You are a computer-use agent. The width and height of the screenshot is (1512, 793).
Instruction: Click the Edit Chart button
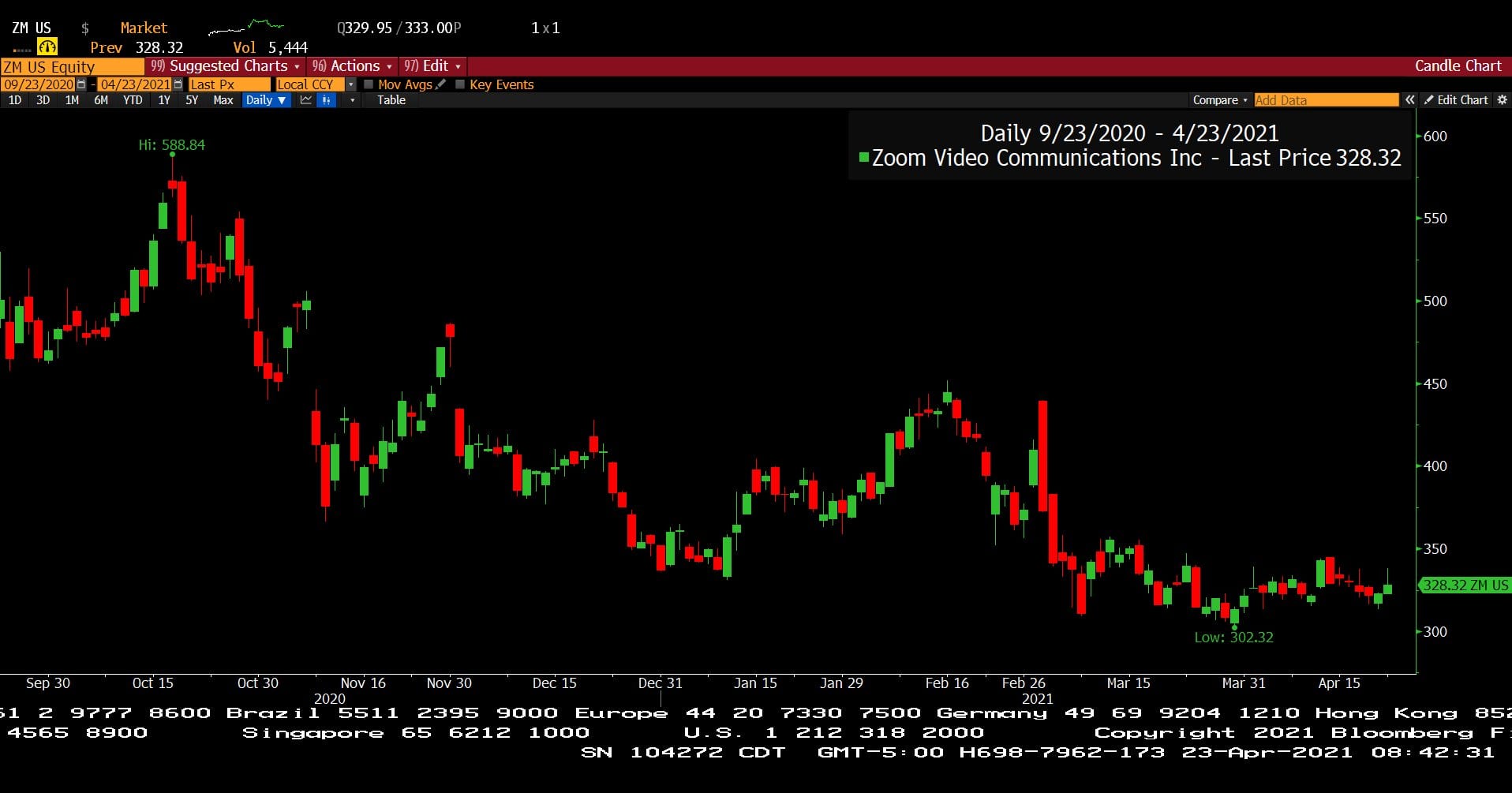tap(1456, 100)
